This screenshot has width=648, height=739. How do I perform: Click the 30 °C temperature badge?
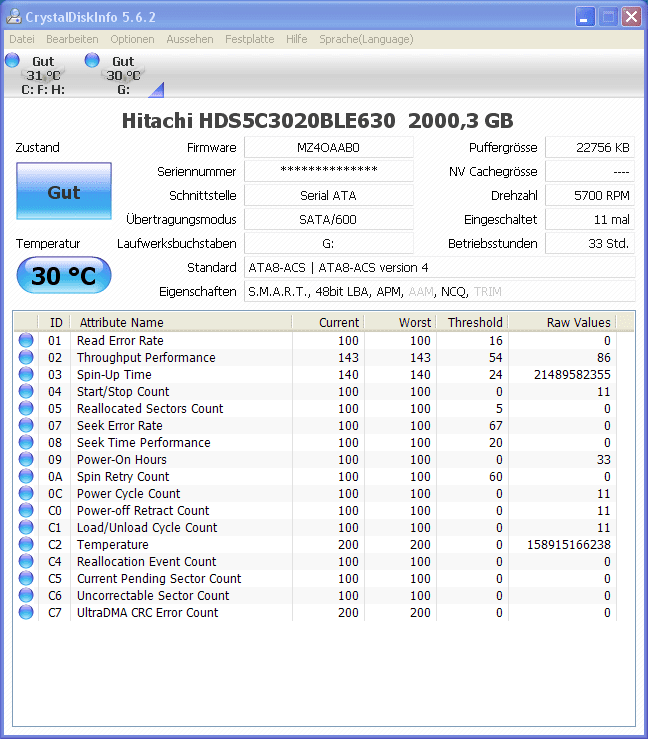click(x=64, y=275)
